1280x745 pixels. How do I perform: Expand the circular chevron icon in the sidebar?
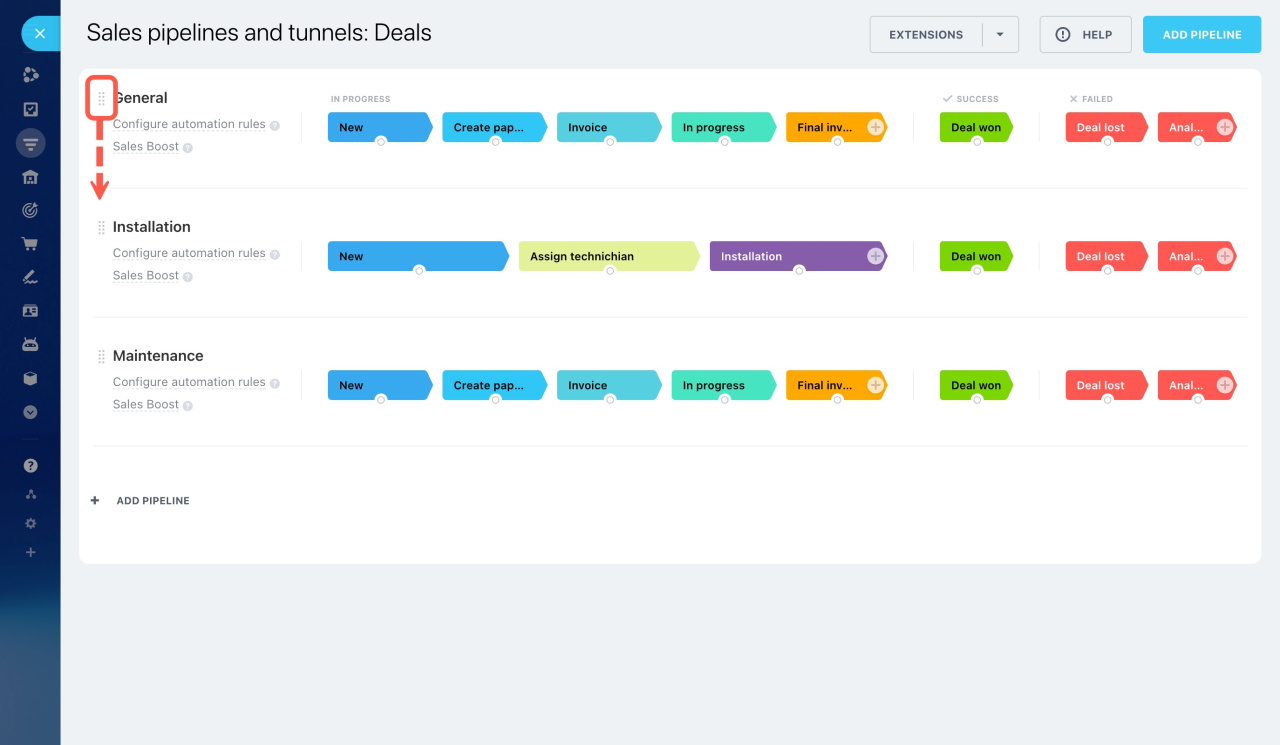click(30, 411)
